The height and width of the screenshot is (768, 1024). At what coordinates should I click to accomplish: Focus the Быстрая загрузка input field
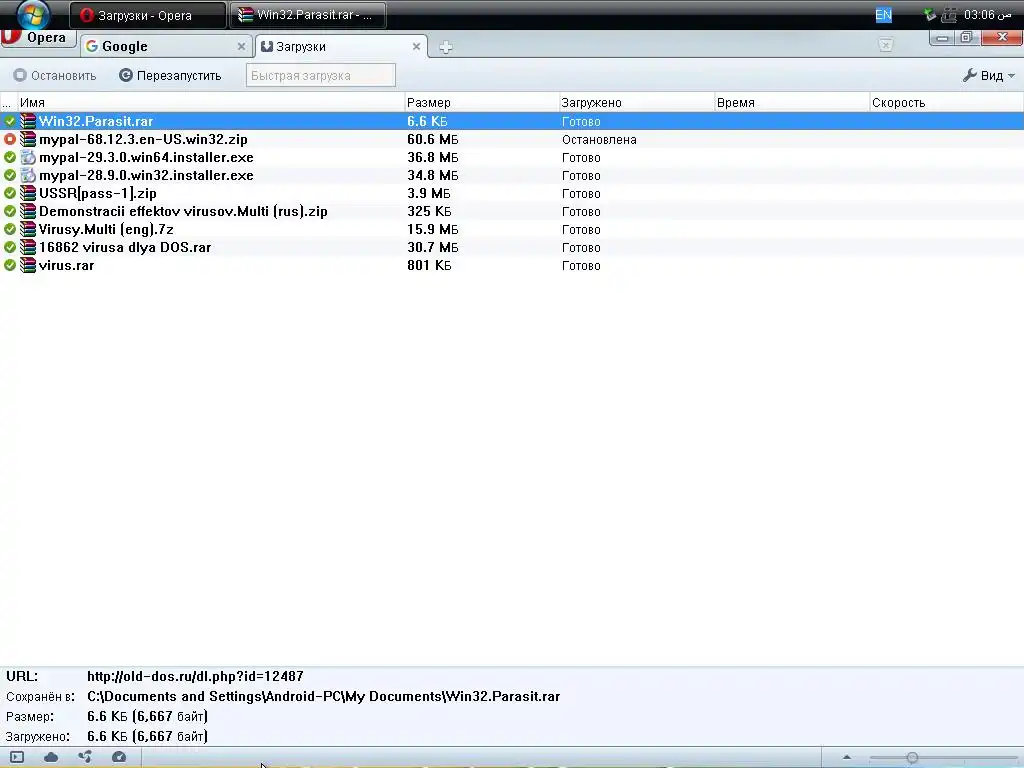click(321, 75)
